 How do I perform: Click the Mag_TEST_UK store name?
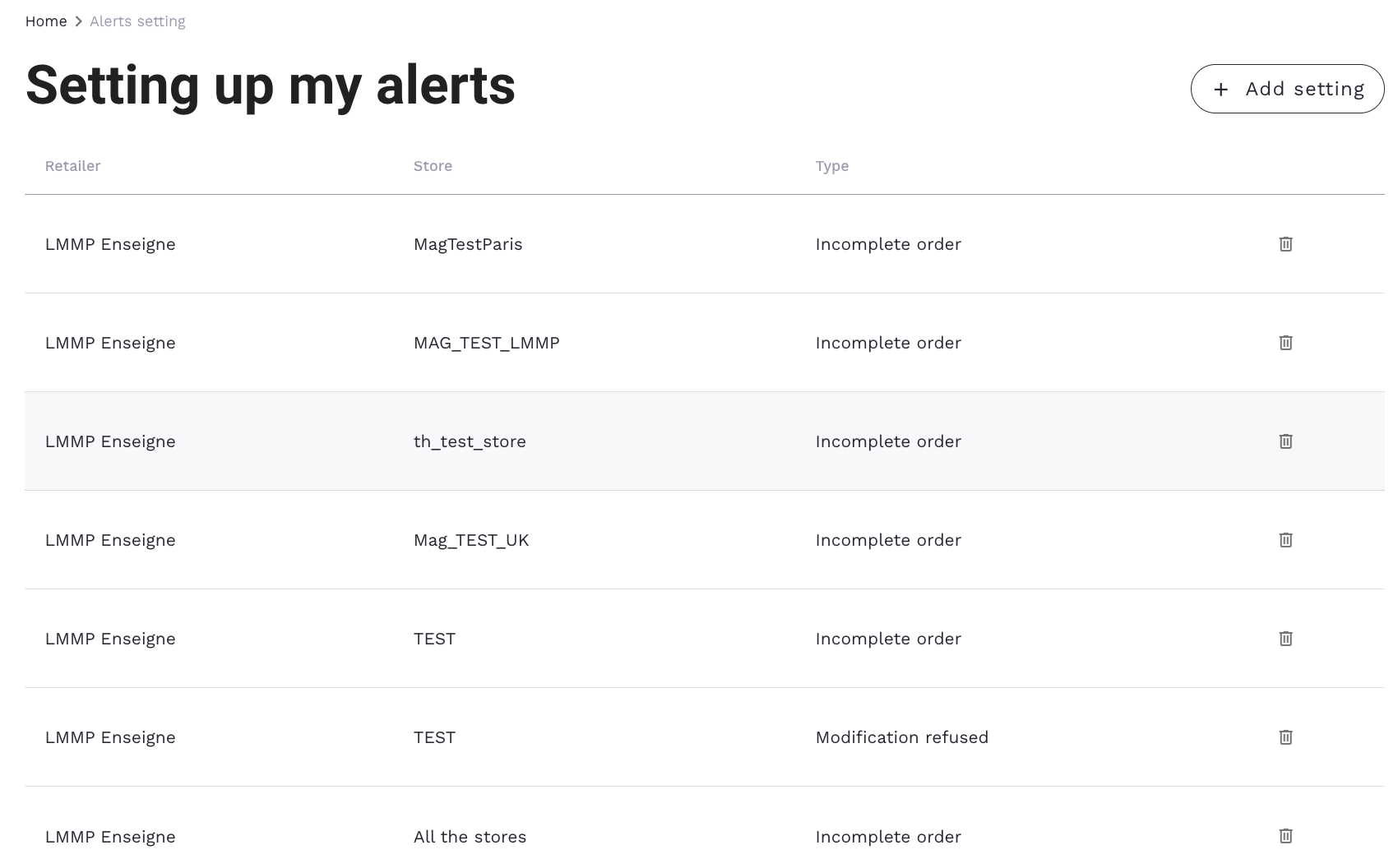(471, 540)
